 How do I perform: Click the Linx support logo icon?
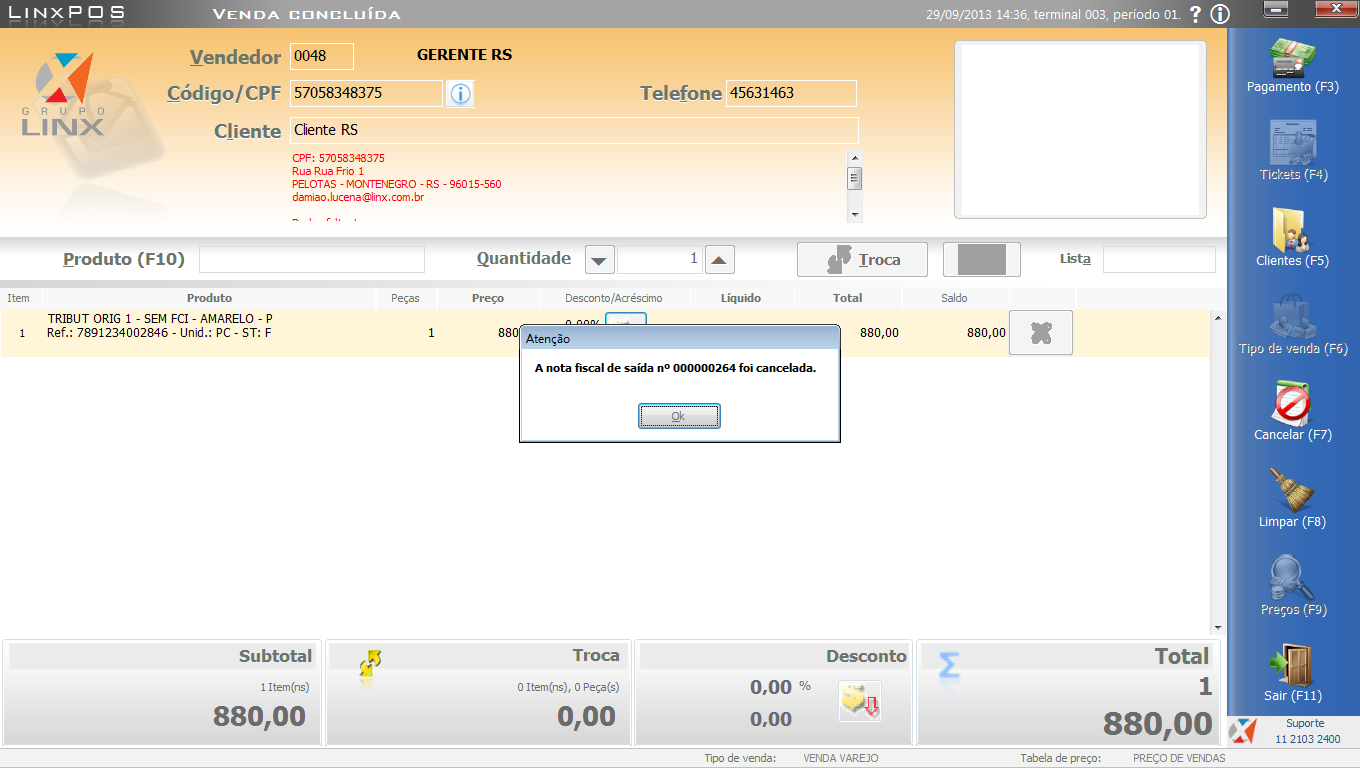pos(1242,731)
